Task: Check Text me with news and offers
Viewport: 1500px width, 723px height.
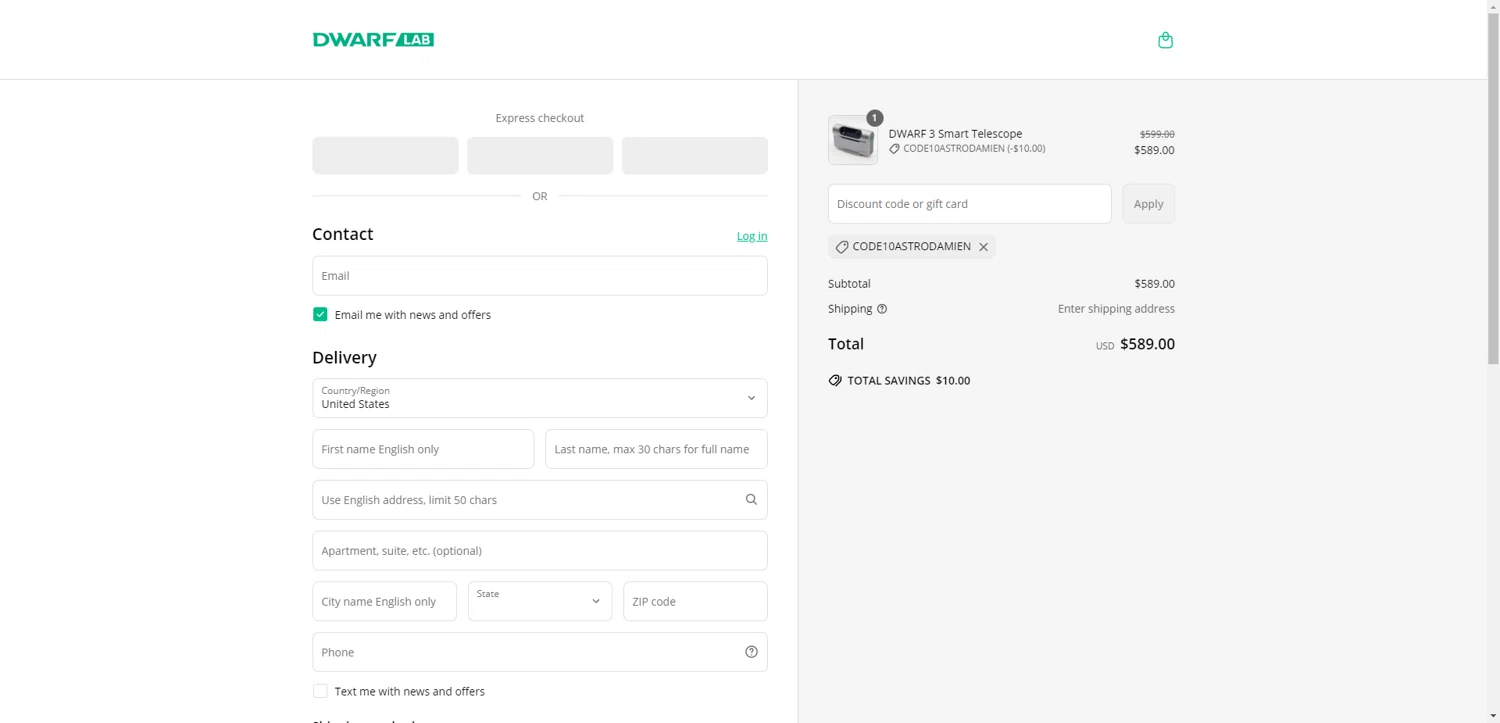Action: [320, 691]
